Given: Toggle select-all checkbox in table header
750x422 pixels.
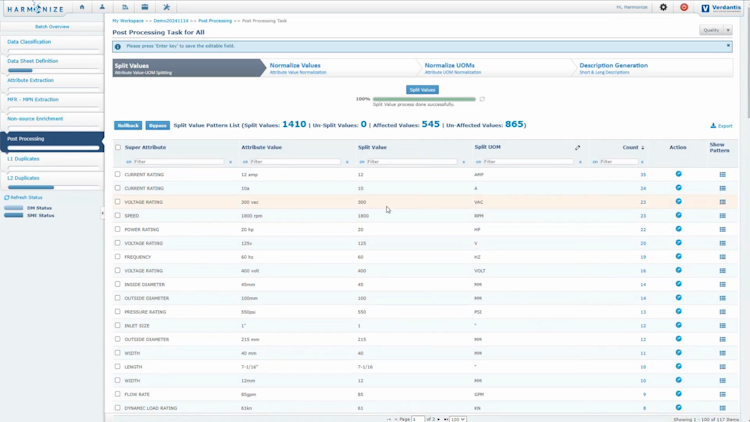Looking at the screenshot, I should point(118,147).
